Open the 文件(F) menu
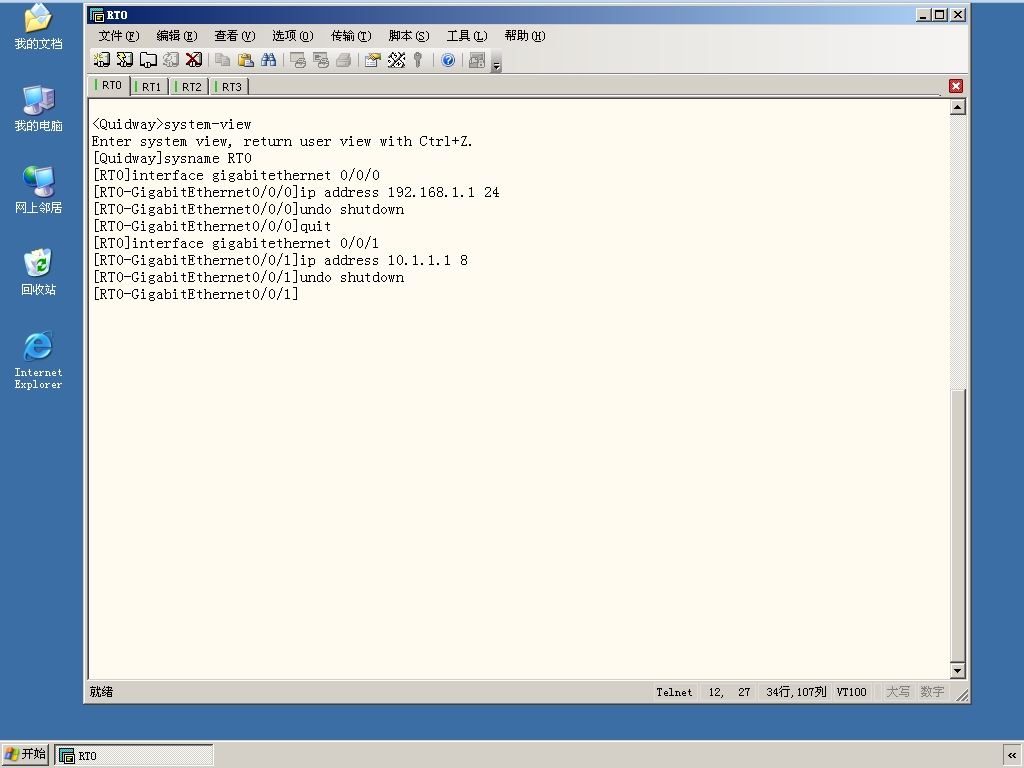This screenshot has height=768, width=1024. point(118,36)
